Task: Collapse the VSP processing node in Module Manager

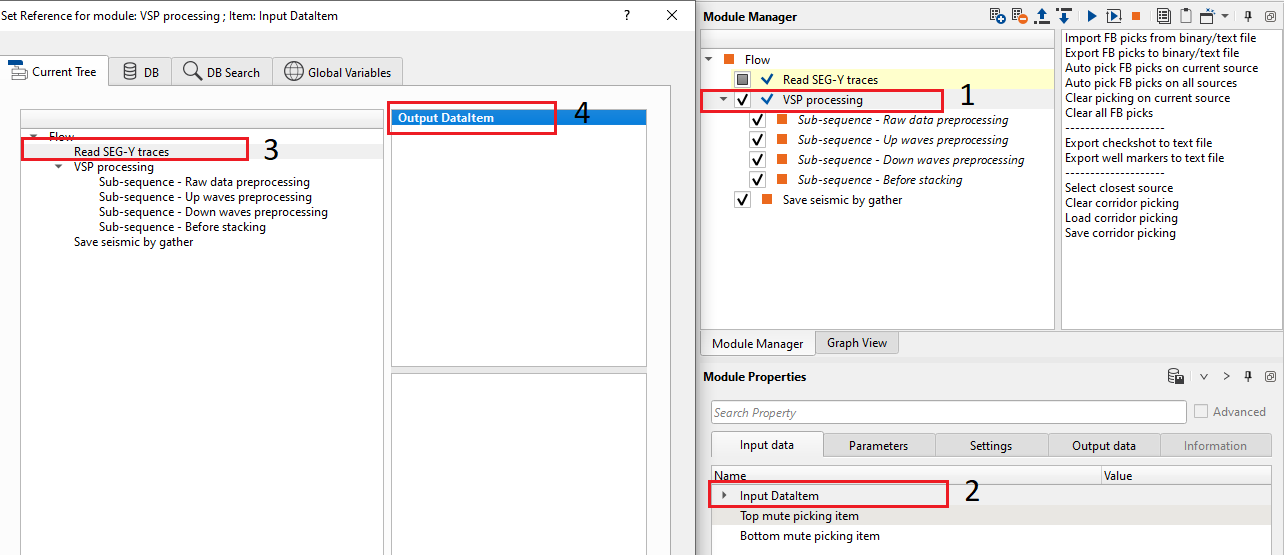Action: pos(724,100)
